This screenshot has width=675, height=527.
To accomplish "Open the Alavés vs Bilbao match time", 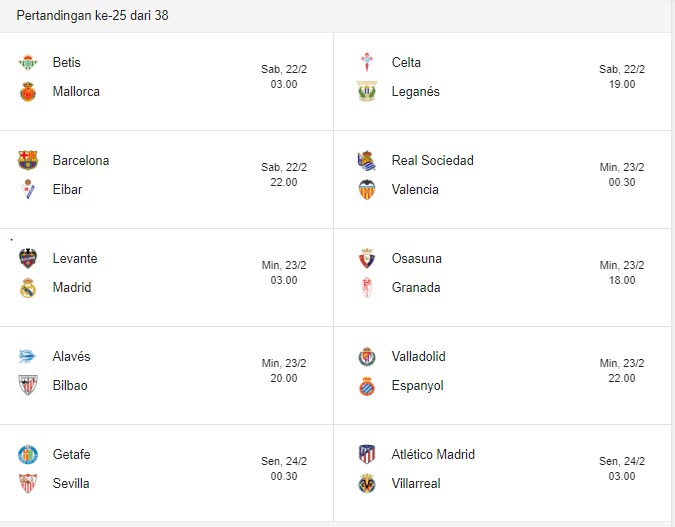I will click(284, 378).
